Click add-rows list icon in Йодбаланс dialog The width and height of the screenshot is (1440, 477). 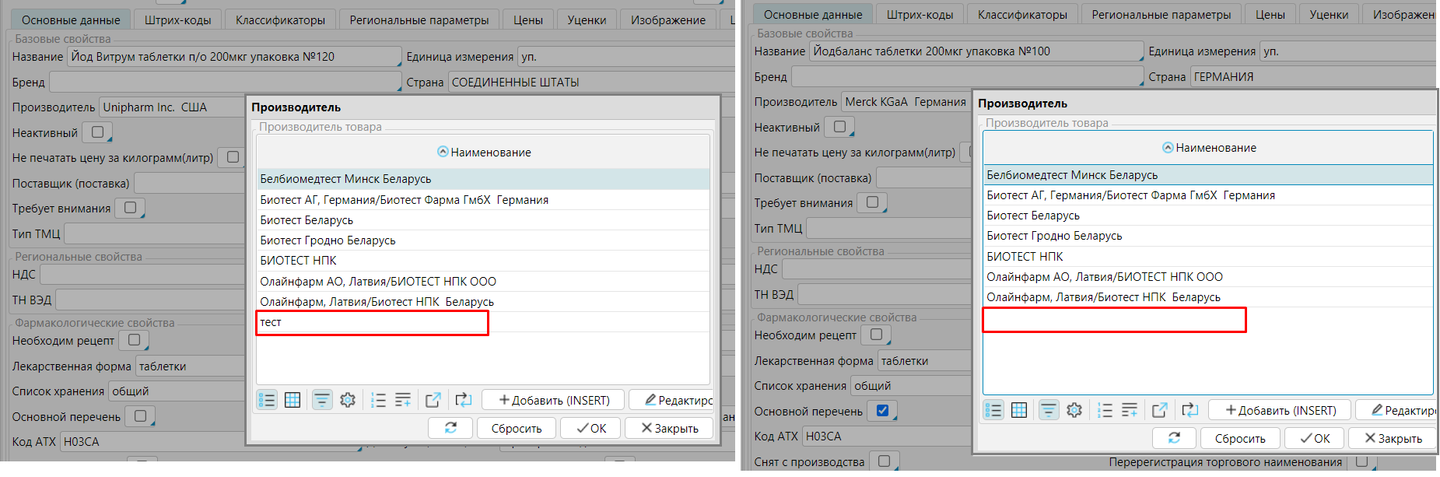point(1130,410)
